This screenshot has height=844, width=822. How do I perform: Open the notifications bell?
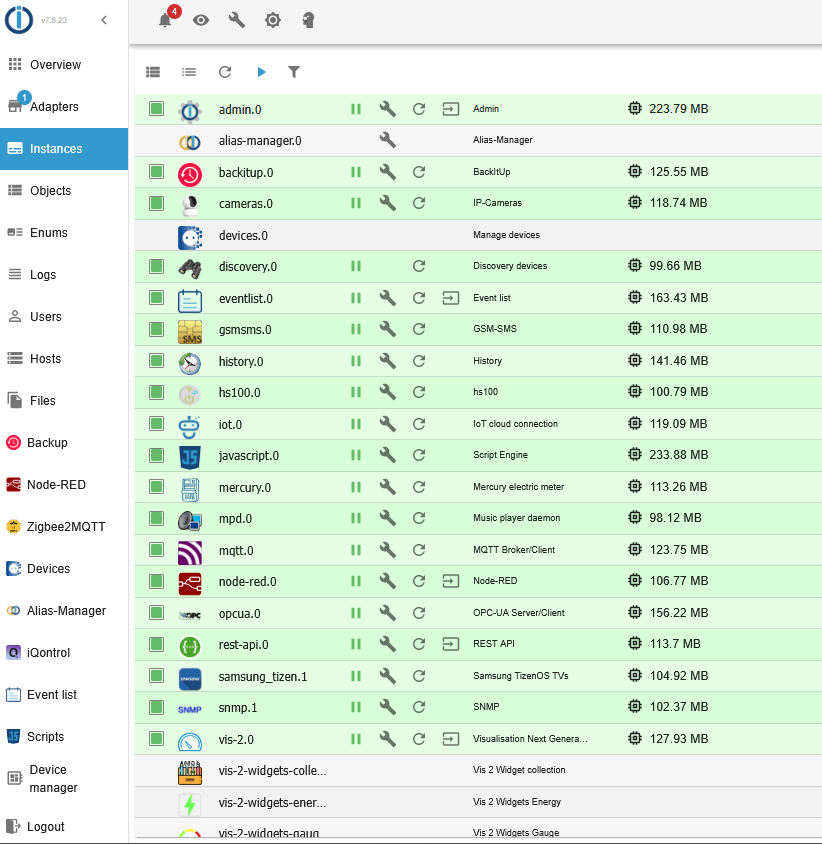point(165,20)
